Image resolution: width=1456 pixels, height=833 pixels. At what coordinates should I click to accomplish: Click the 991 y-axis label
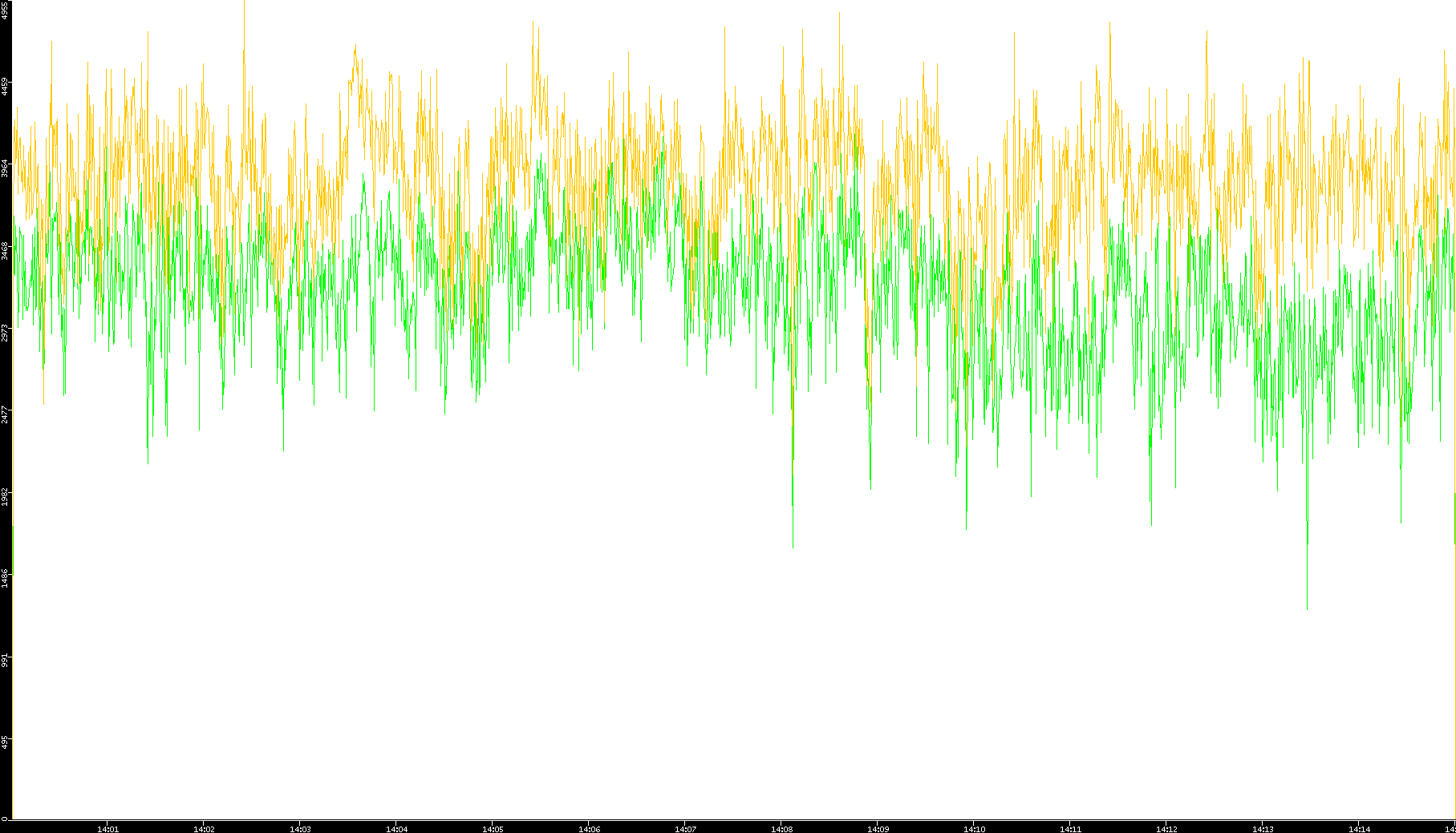click(6, 660)
